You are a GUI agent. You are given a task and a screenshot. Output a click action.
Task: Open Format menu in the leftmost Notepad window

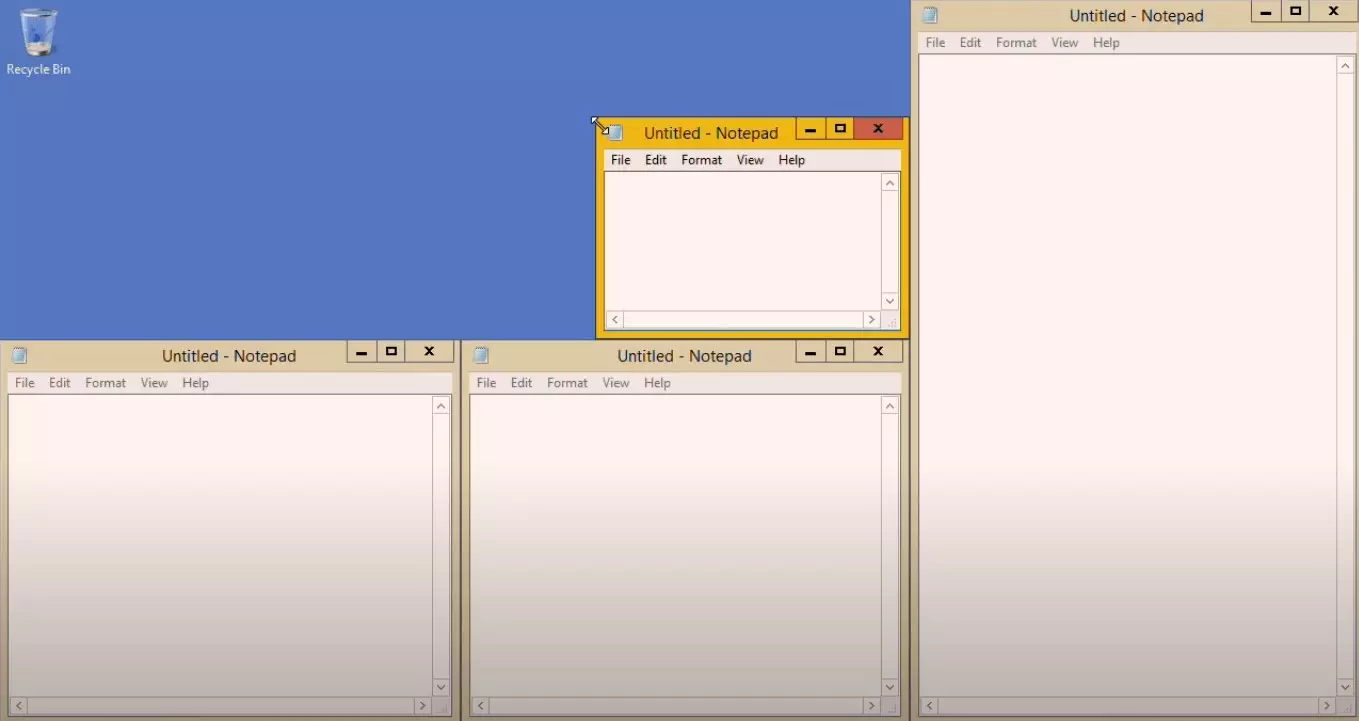[105, 383]
